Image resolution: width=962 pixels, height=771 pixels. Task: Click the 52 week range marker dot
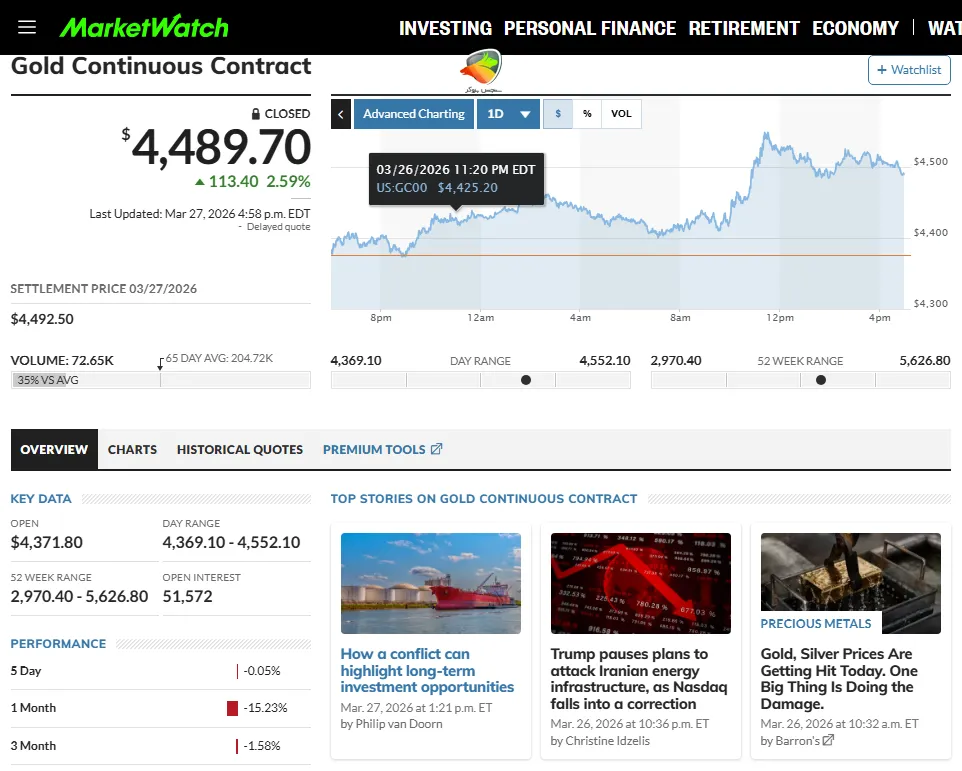coord(821,380)
